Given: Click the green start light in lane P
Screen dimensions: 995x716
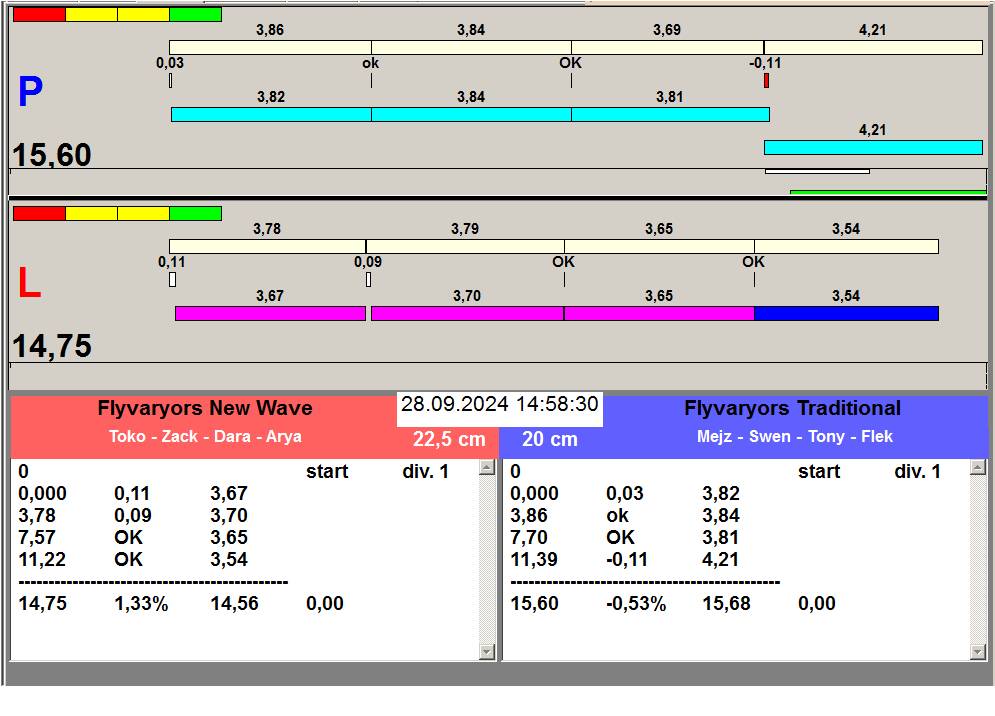Looking at the screenshot, I should [x=195, y=15].
